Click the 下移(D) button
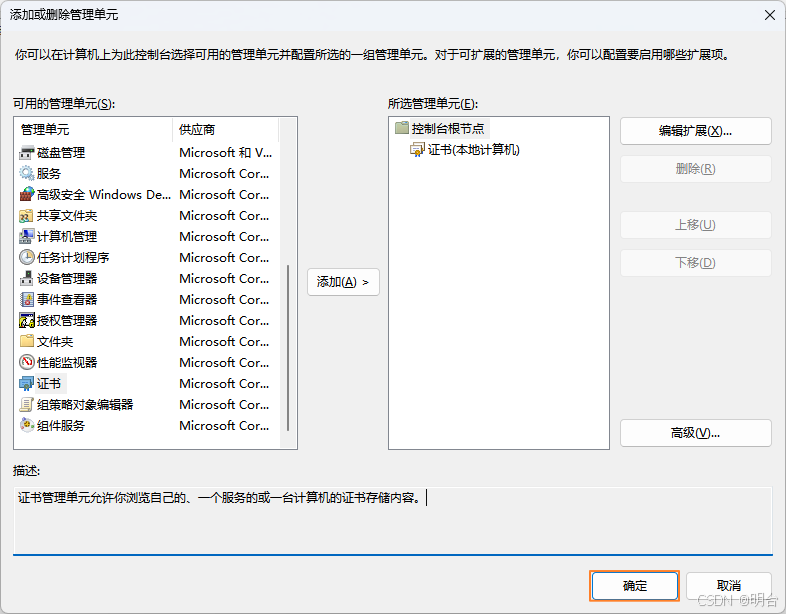Image resolution: width=786 pixels, height=614 pixels. click(695, 263)
